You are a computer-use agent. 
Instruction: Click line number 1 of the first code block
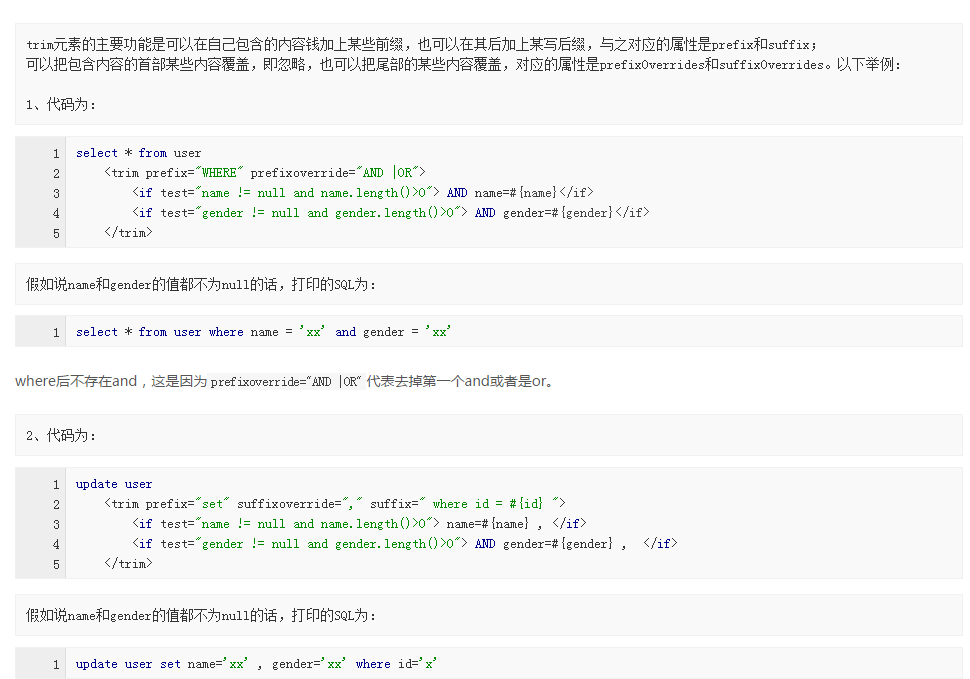click(x=55, y=152)
